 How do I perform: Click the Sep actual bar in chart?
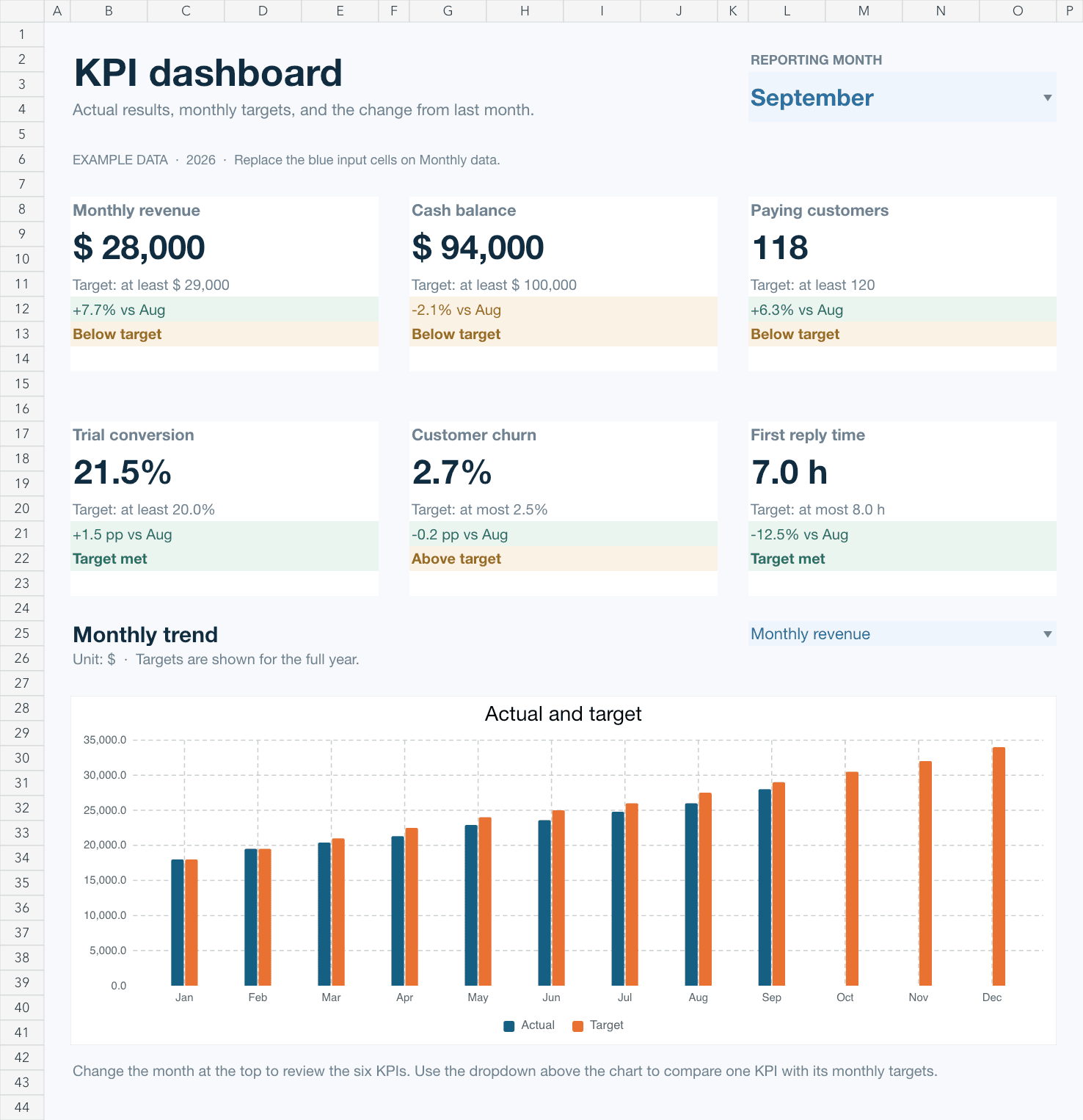(x=765, y=887)
